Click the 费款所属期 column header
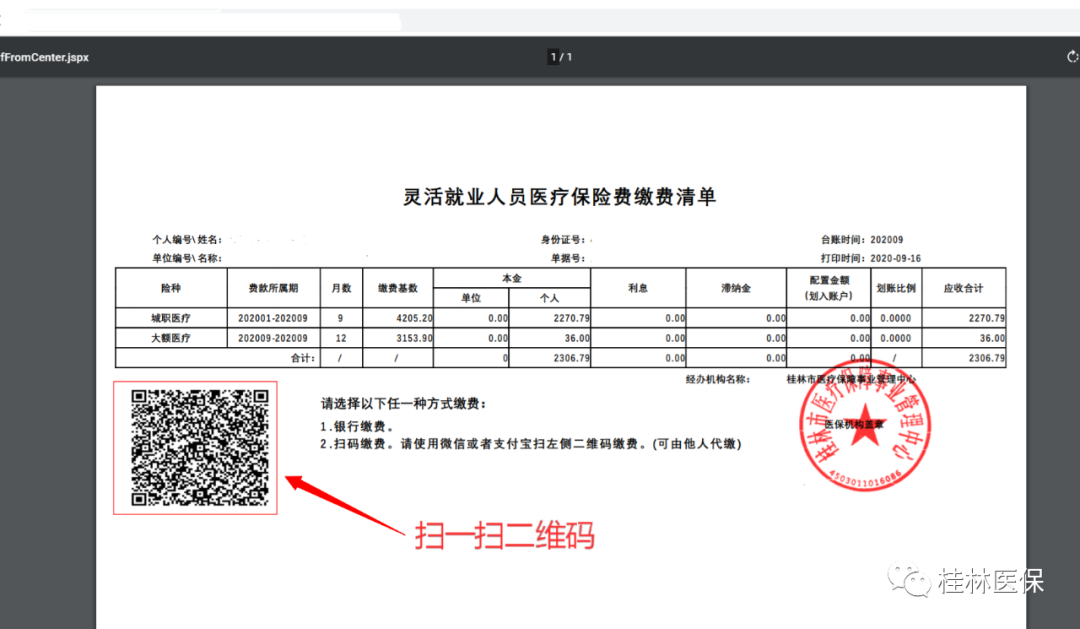The width and height of the screenshot is (1080, 629). [x=273, y=288]
